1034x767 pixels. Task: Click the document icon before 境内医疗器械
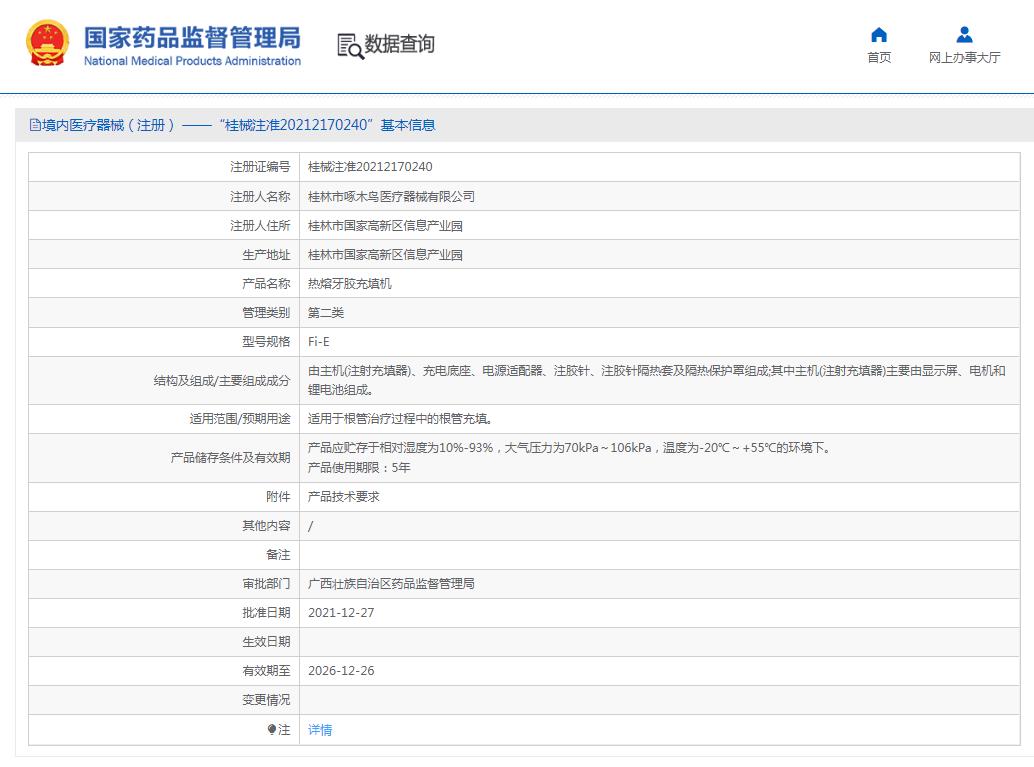35,125
